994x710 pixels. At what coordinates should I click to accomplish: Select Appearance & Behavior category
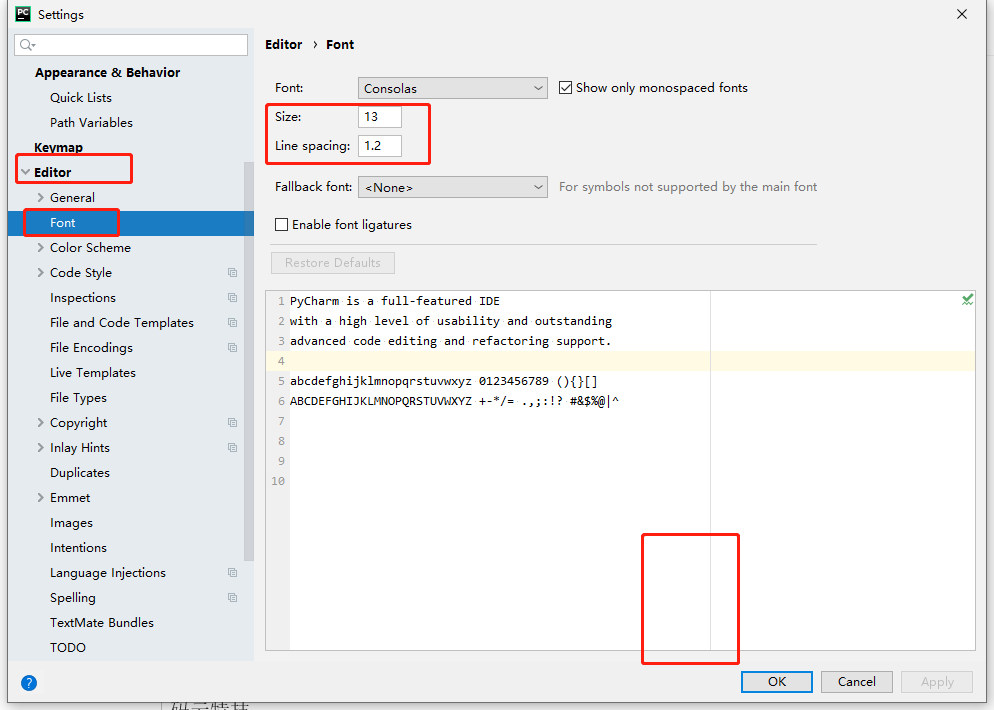[x=107, y=72]
